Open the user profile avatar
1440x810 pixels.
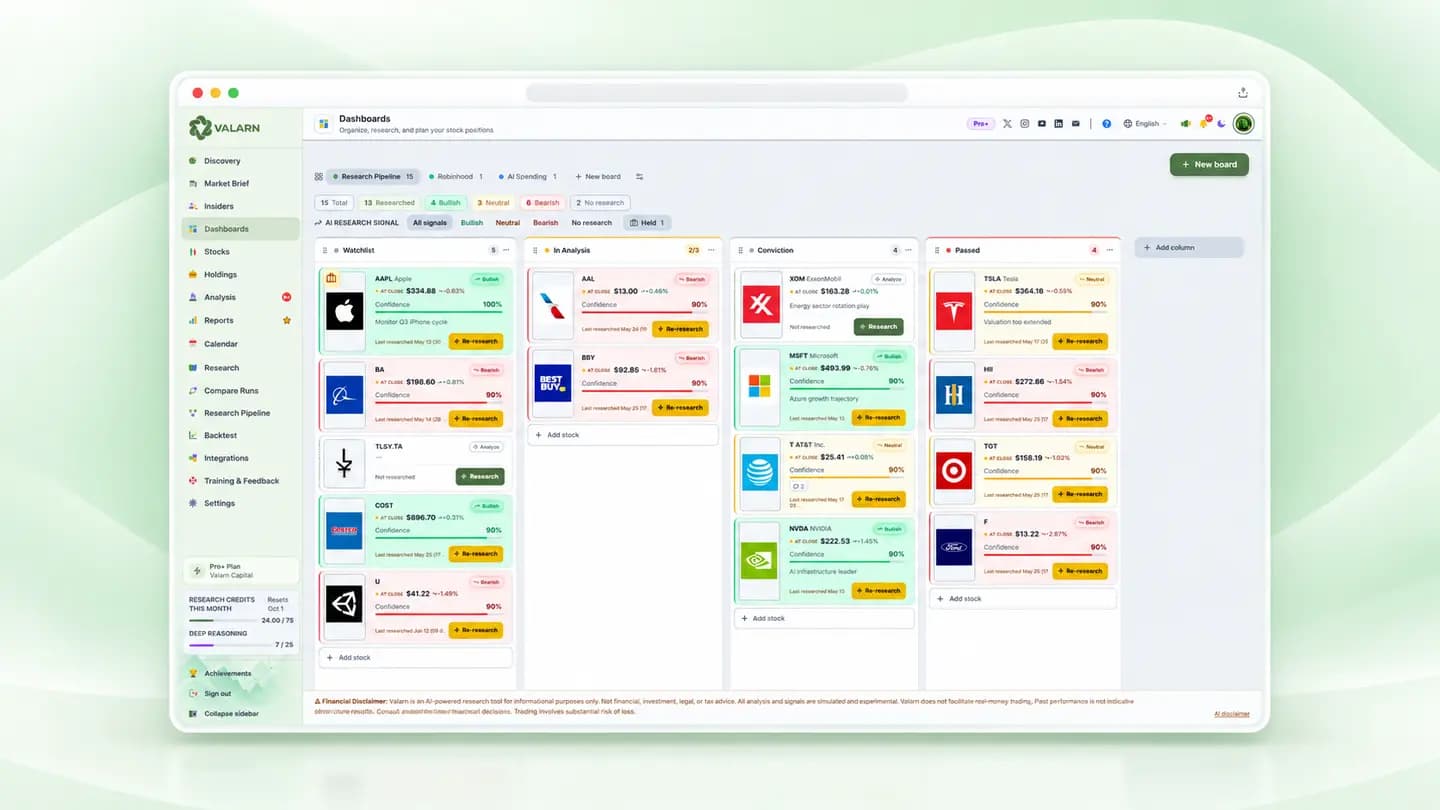[1243, 124]
